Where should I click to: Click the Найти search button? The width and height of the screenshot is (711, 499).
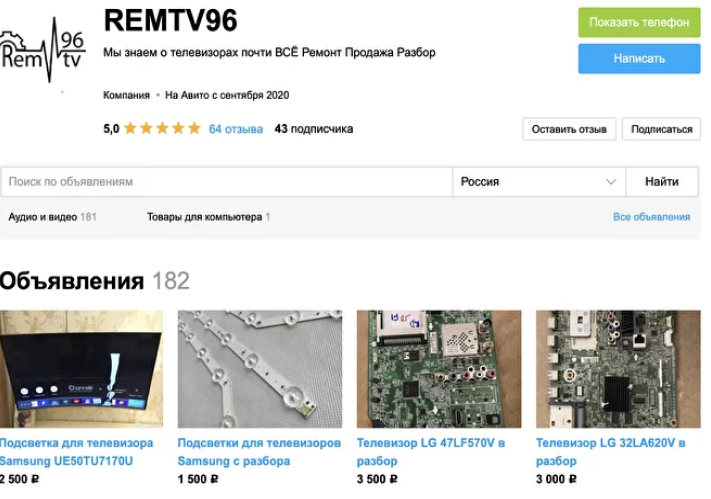[x=662, y=182]
